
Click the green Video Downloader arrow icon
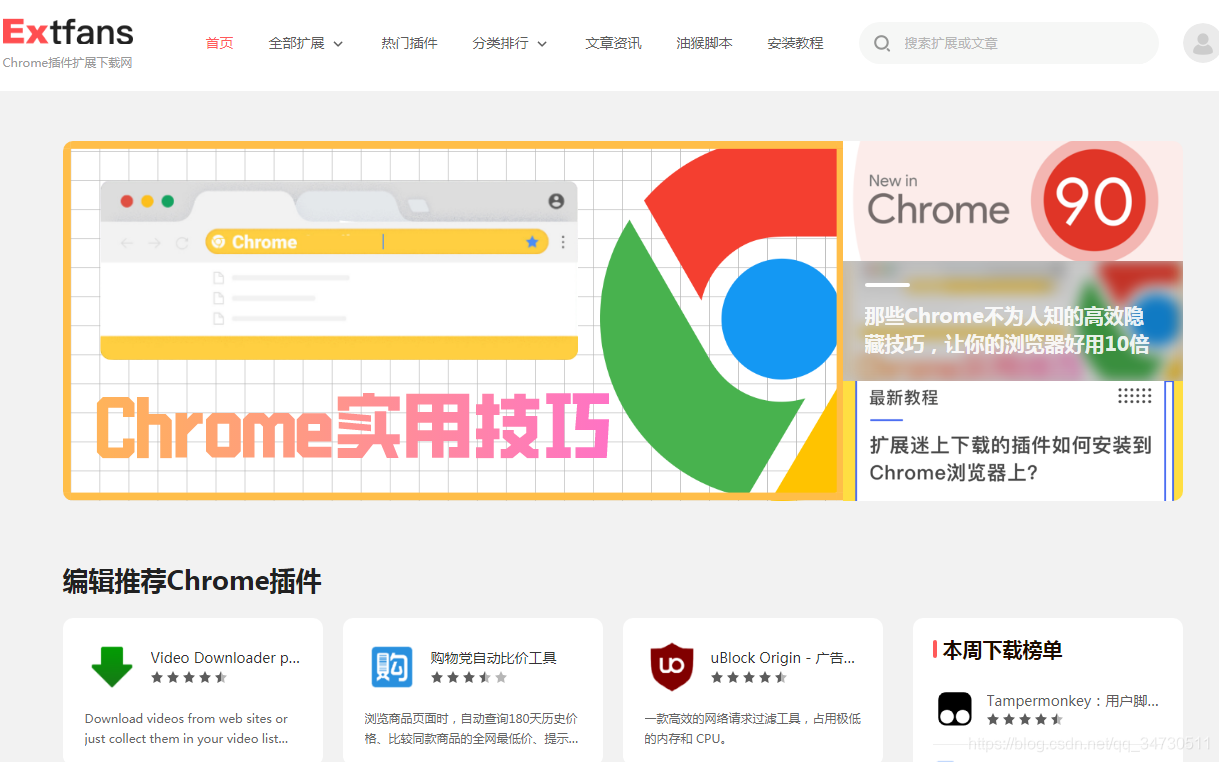pos(111,667)
